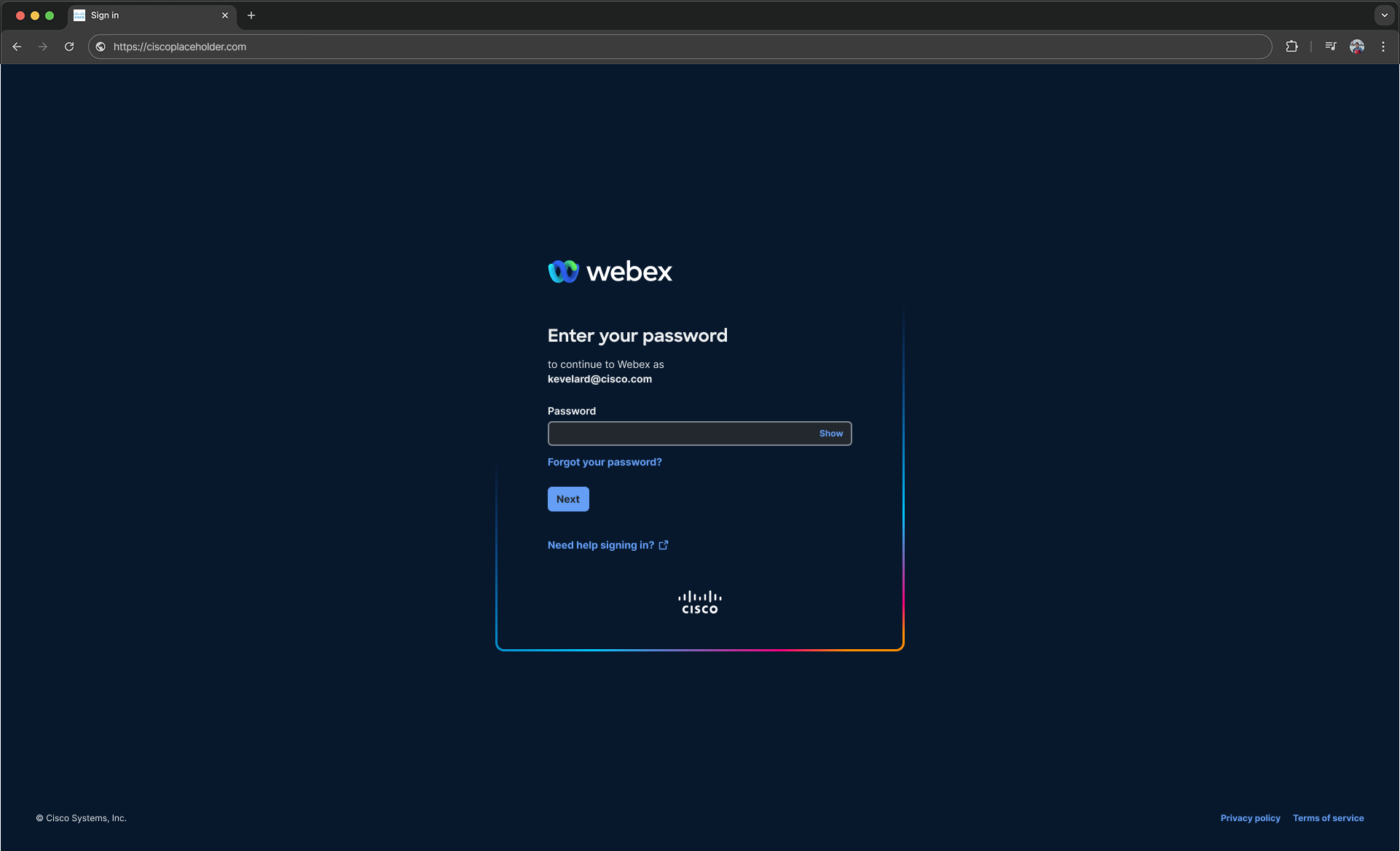Viewport: 1400px width, 851px height.
Task: Click the address bar URL
Action: click(180, 47)
